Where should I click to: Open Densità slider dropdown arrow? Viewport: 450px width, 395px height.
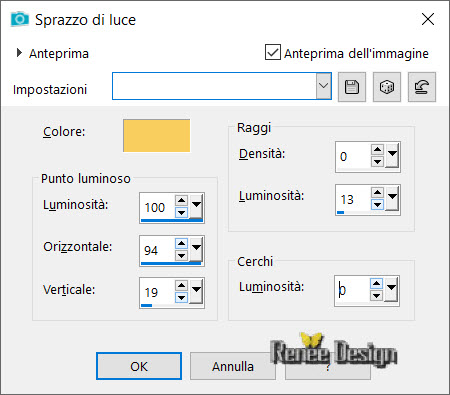click(x=392, y=154)
